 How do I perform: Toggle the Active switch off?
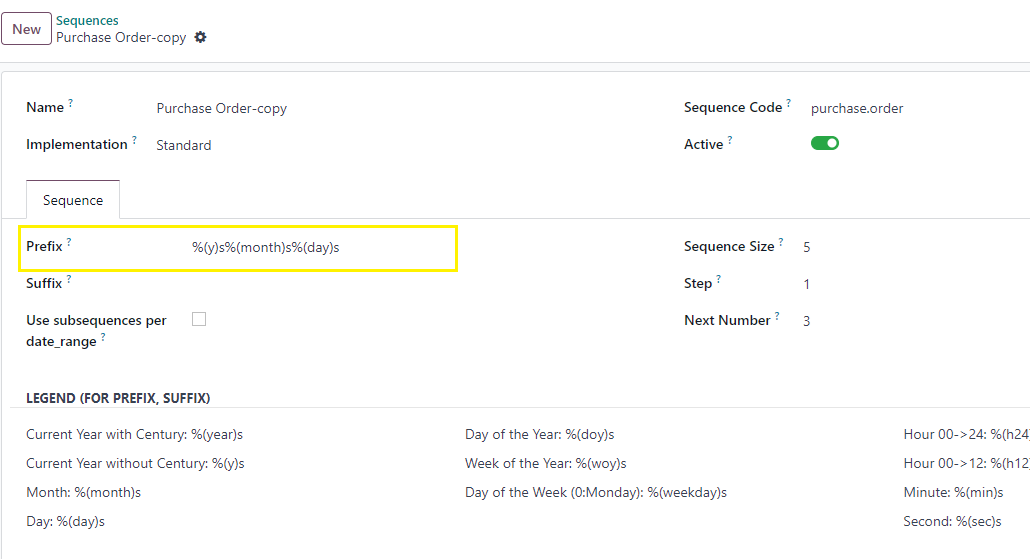click(824, 143)
